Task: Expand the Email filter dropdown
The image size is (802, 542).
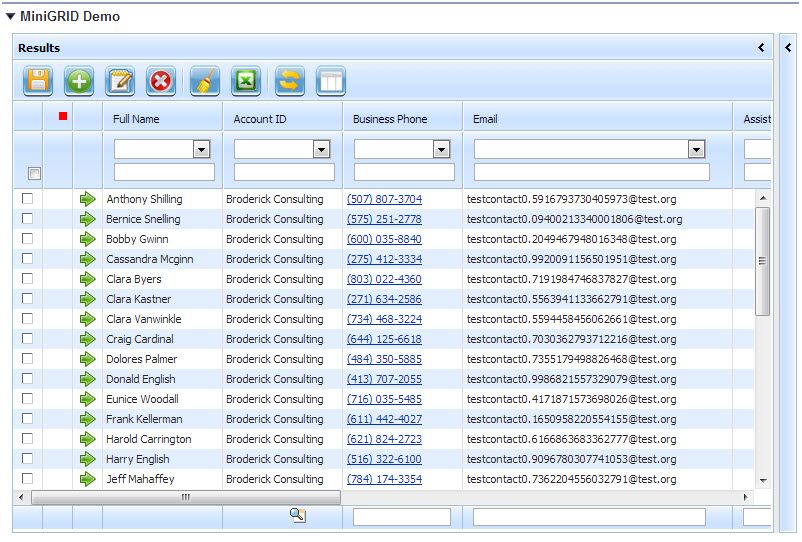Action: 697,149
